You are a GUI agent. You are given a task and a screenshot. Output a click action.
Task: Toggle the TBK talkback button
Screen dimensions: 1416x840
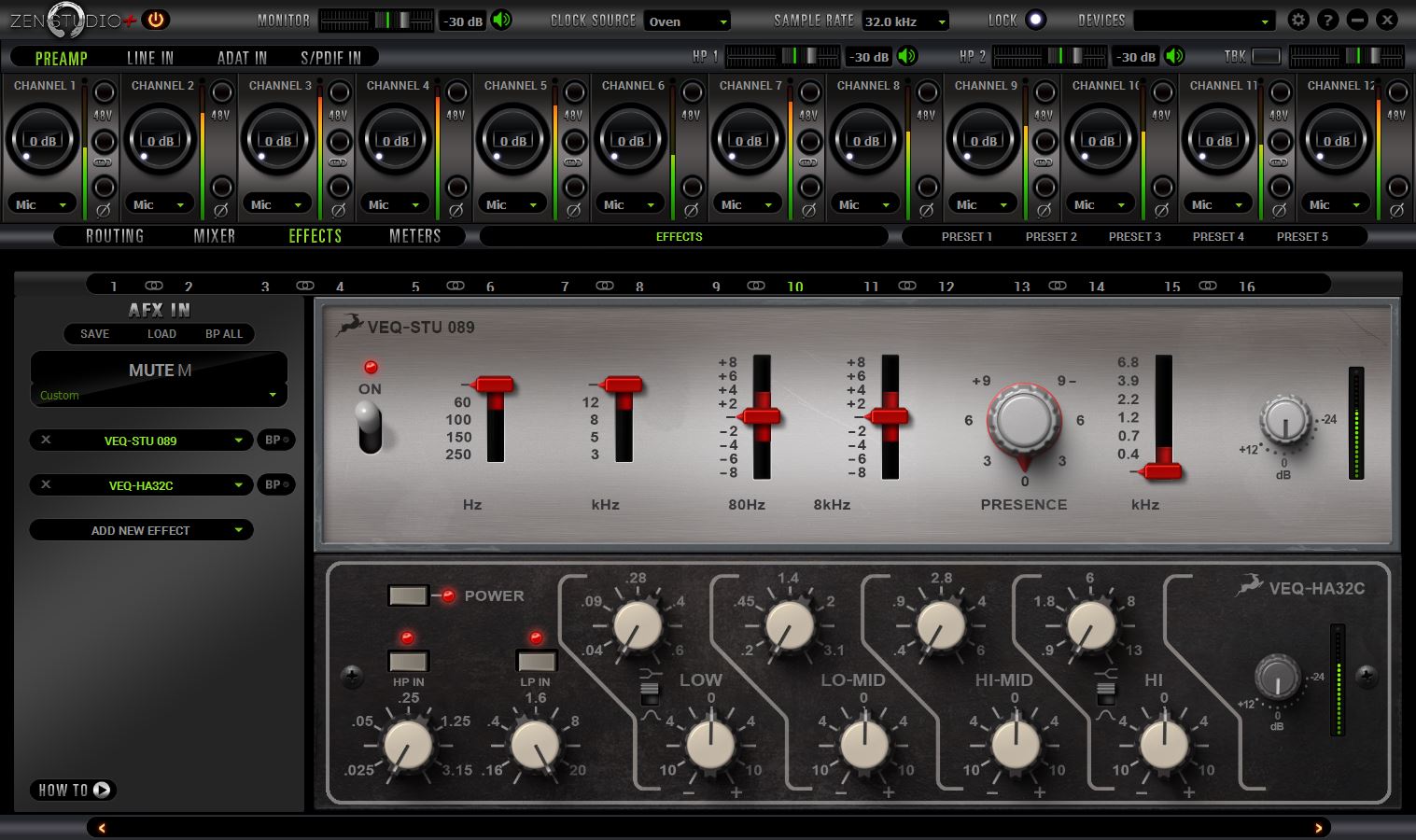(x=1266, y=56)
